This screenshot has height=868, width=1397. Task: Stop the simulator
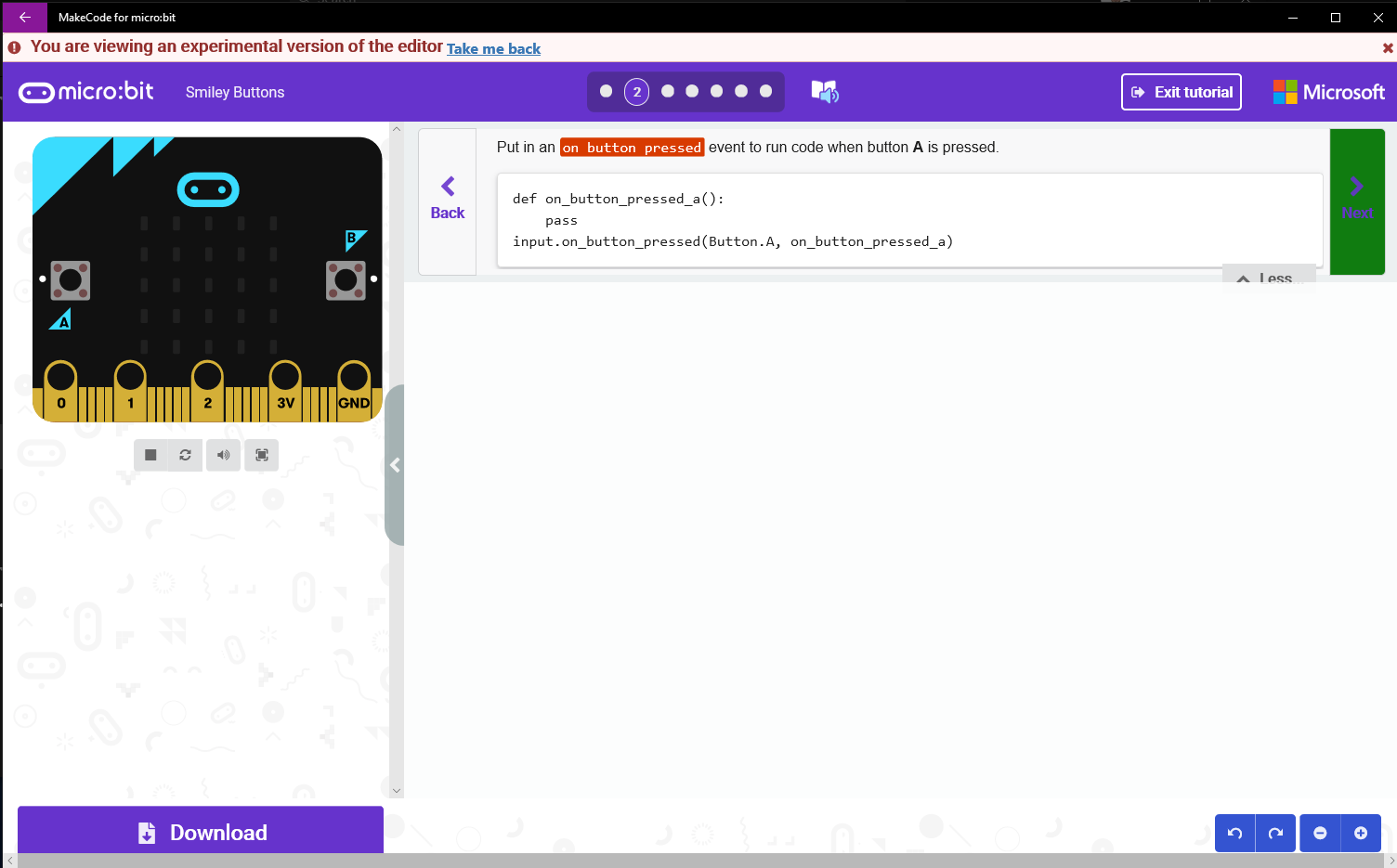(x=150, y=455)
